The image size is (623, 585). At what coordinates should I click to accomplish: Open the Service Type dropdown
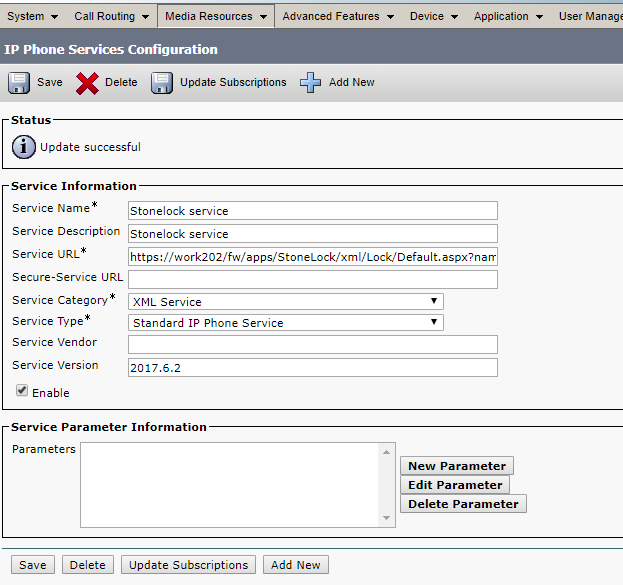coord(286,322)
